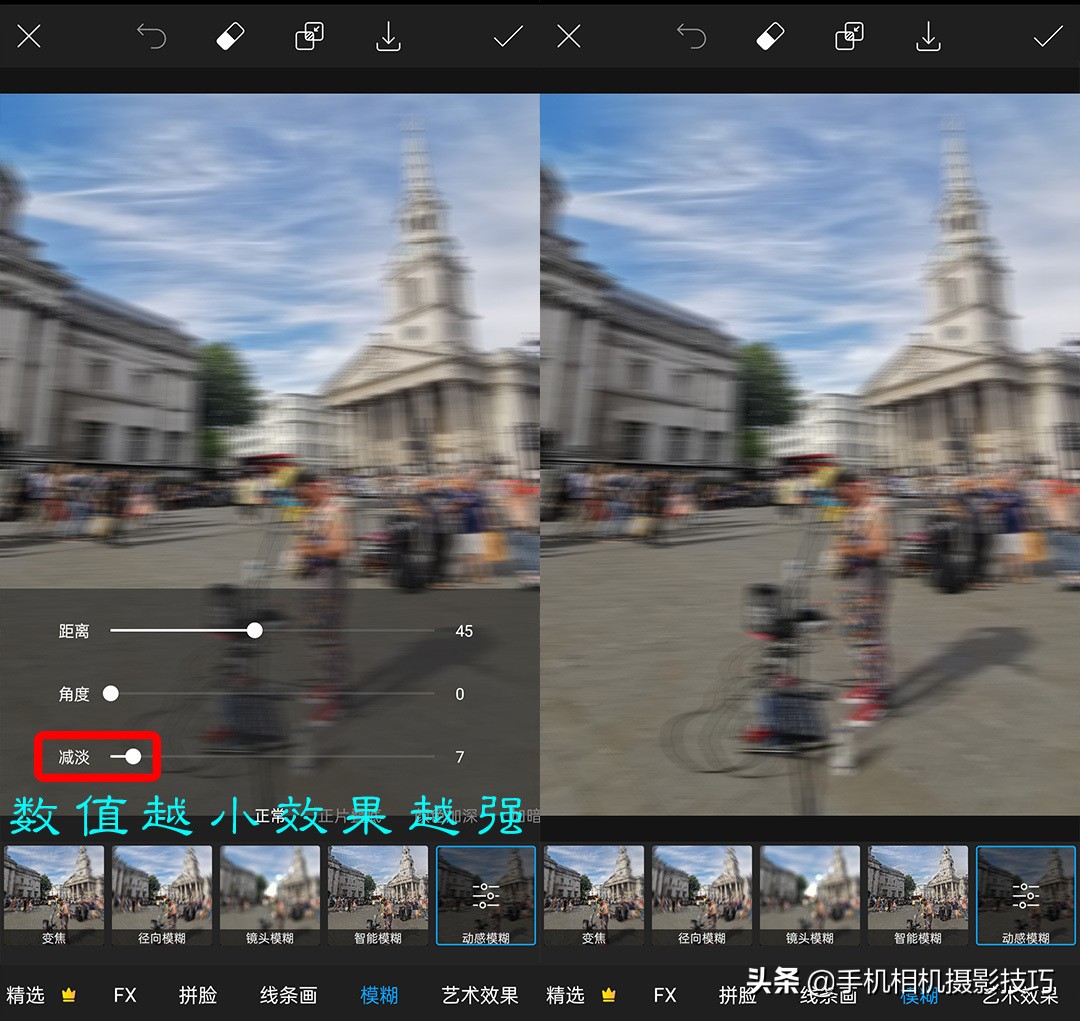The width and height of the screenshot is (1080, 1021).
Task: Confirm with checkmark in left screen
Action: (x=508, y=36)
